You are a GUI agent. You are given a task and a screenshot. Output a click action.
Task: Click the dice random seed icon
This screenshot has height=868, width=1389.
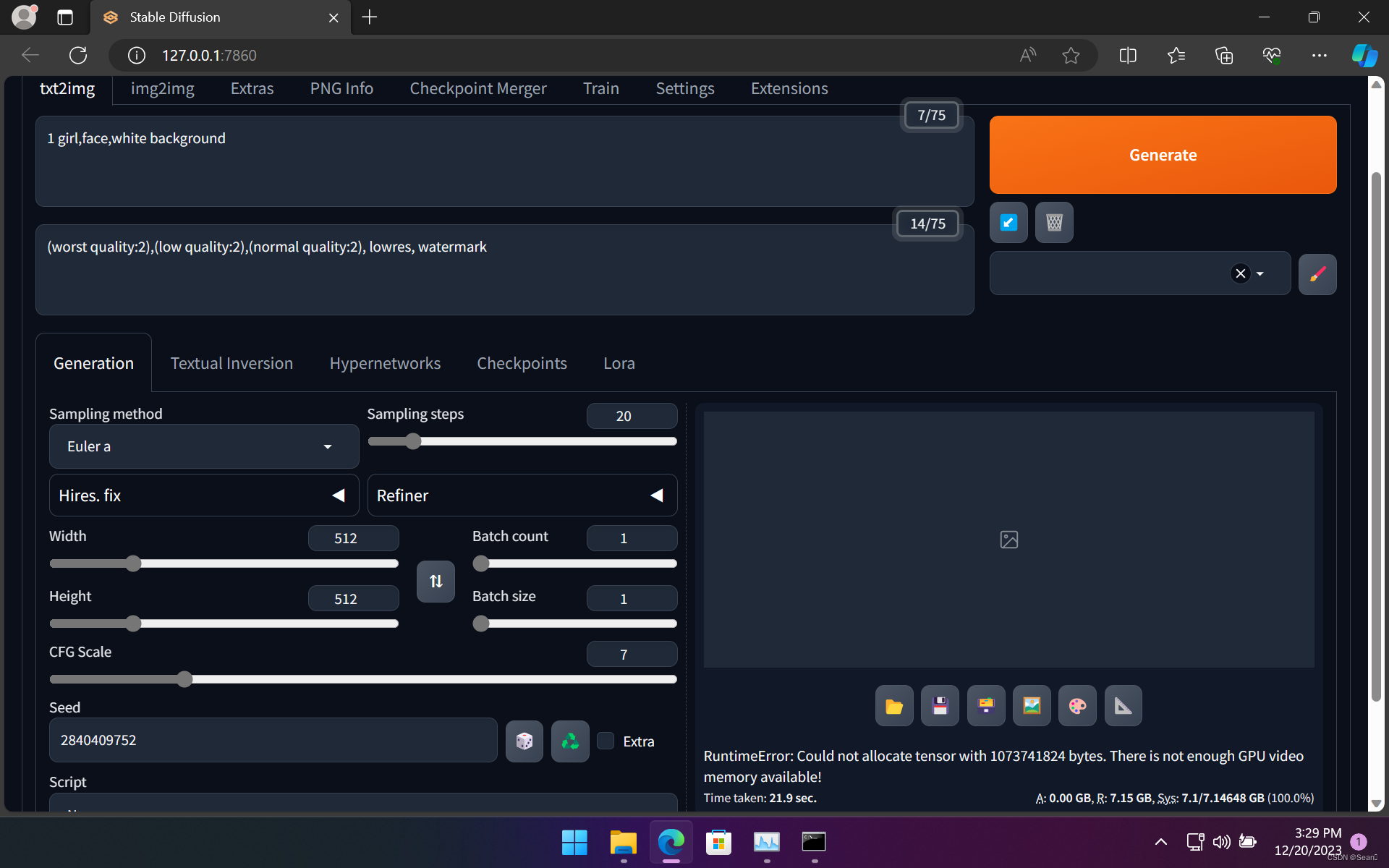click(524, 741)
